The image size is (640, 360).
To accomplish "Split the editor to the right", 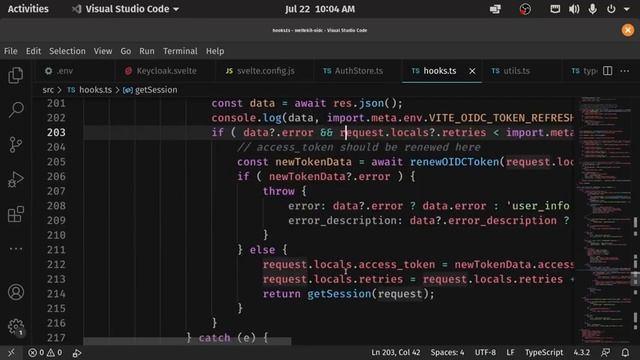I will point(607,71).
